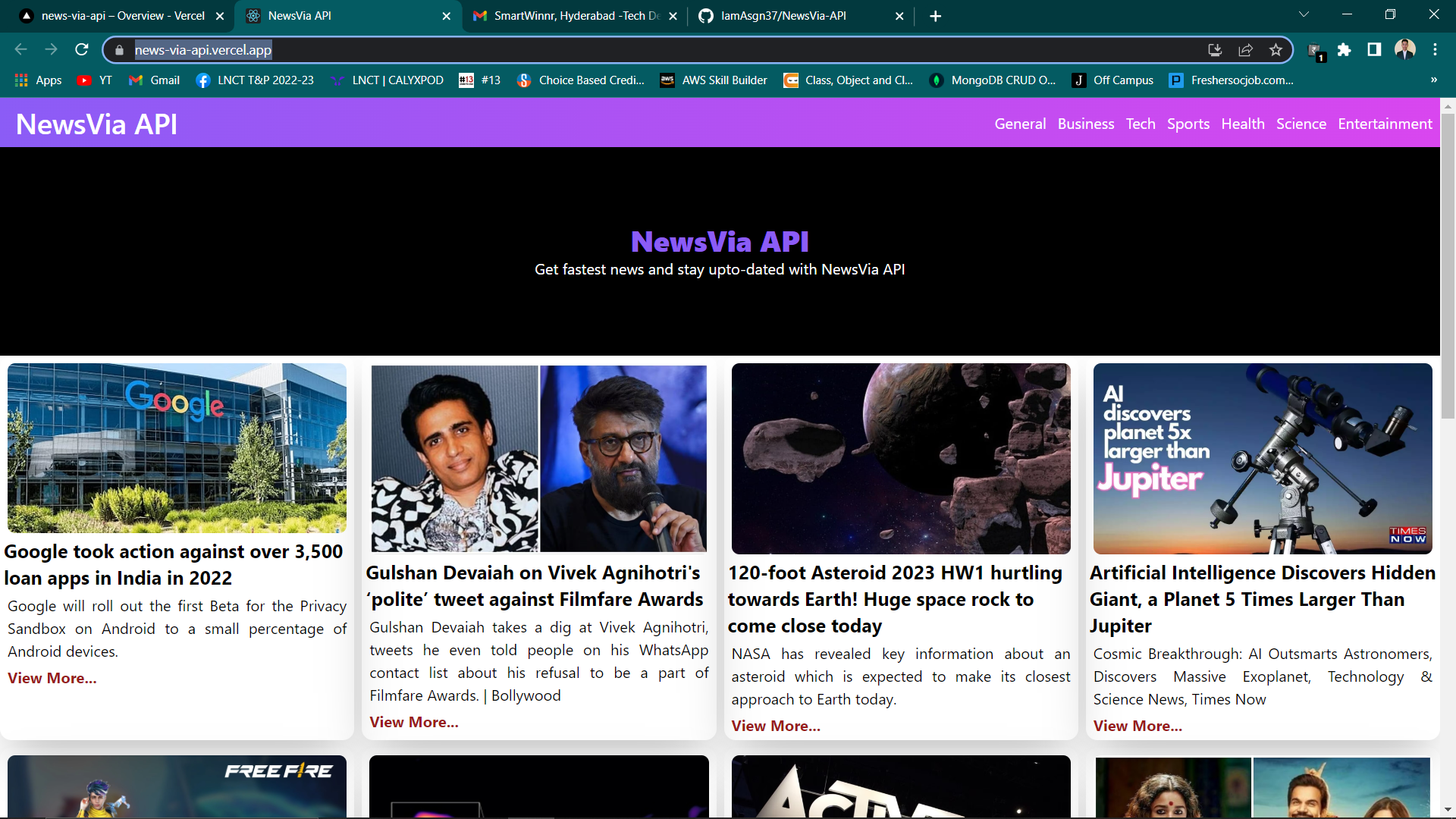Open a new tab with the plus button
The height and width of the screenshot is (819, 1456).
click(x=935, y=16)
